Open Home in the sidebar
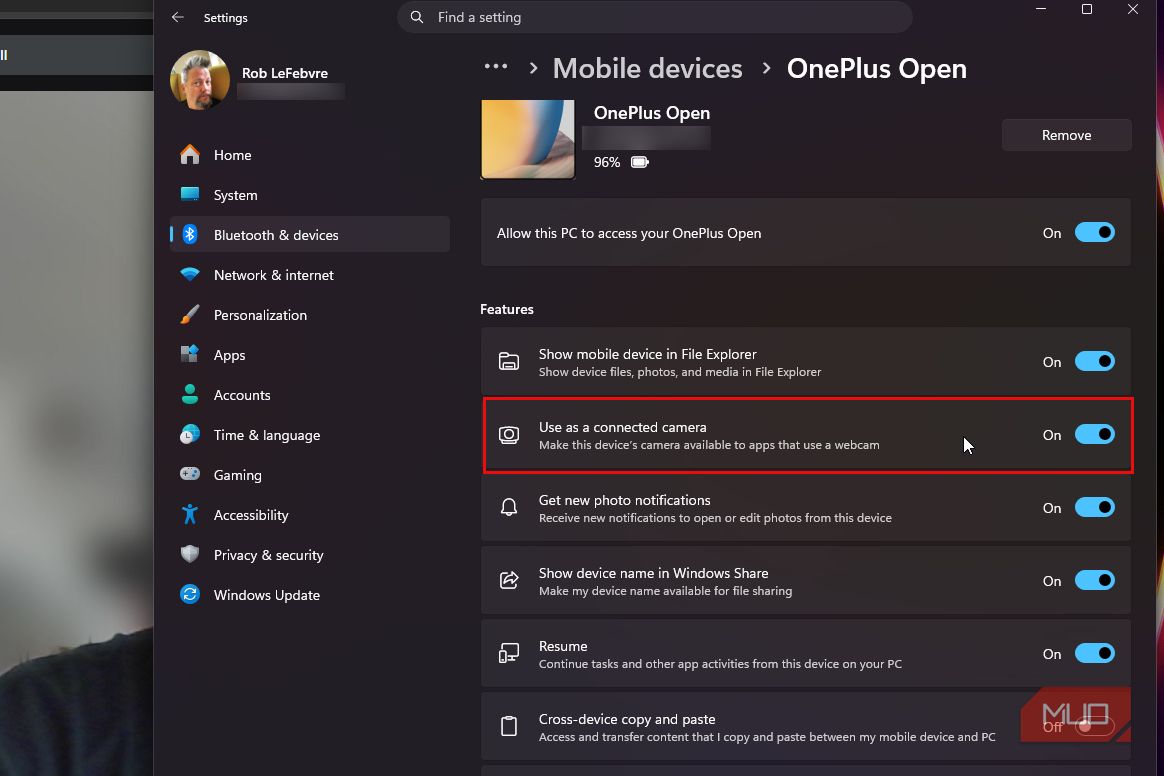 (310, 154)
